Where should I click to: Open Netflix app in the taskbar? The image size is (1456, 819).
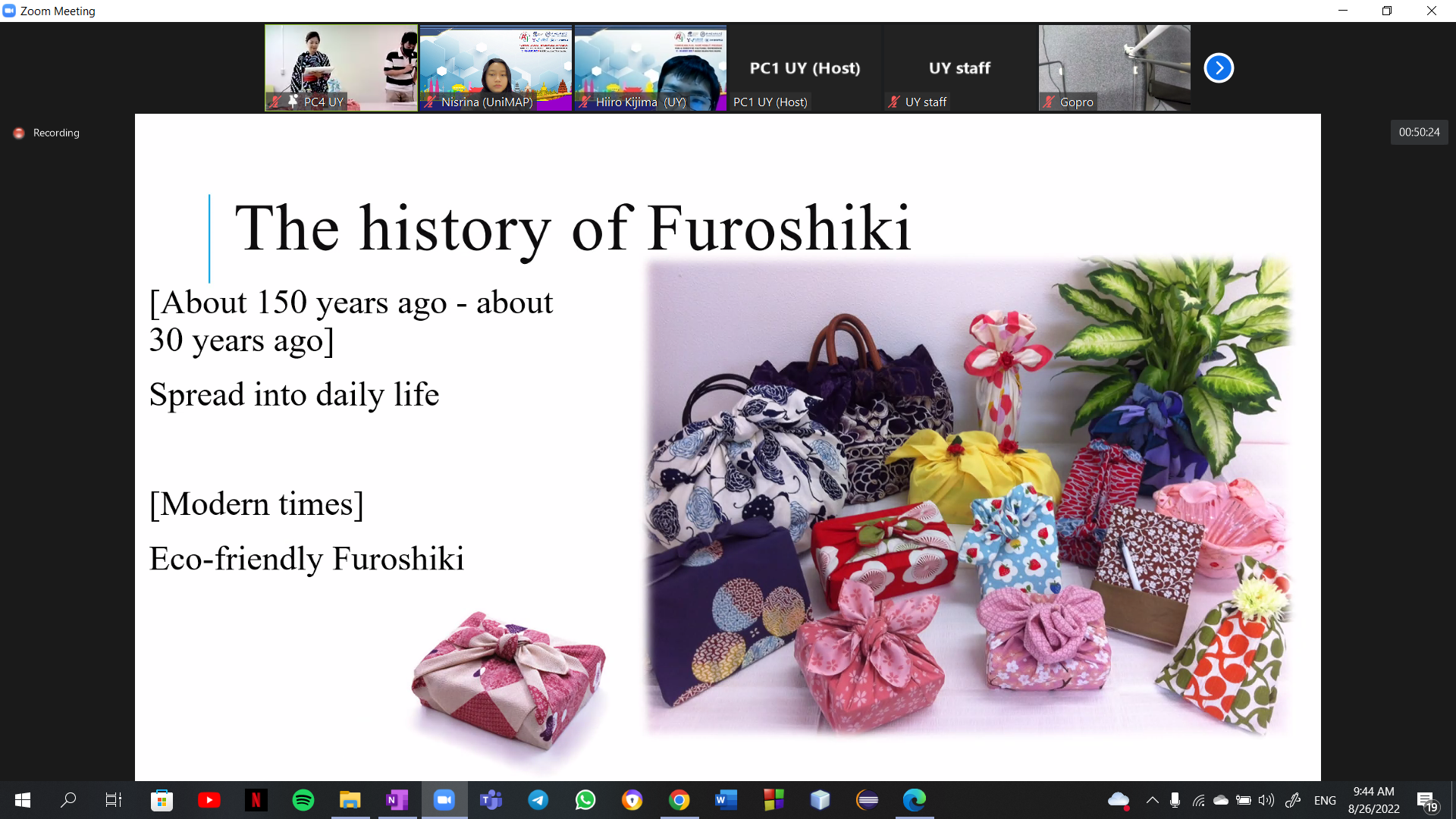tap(256, 800)
